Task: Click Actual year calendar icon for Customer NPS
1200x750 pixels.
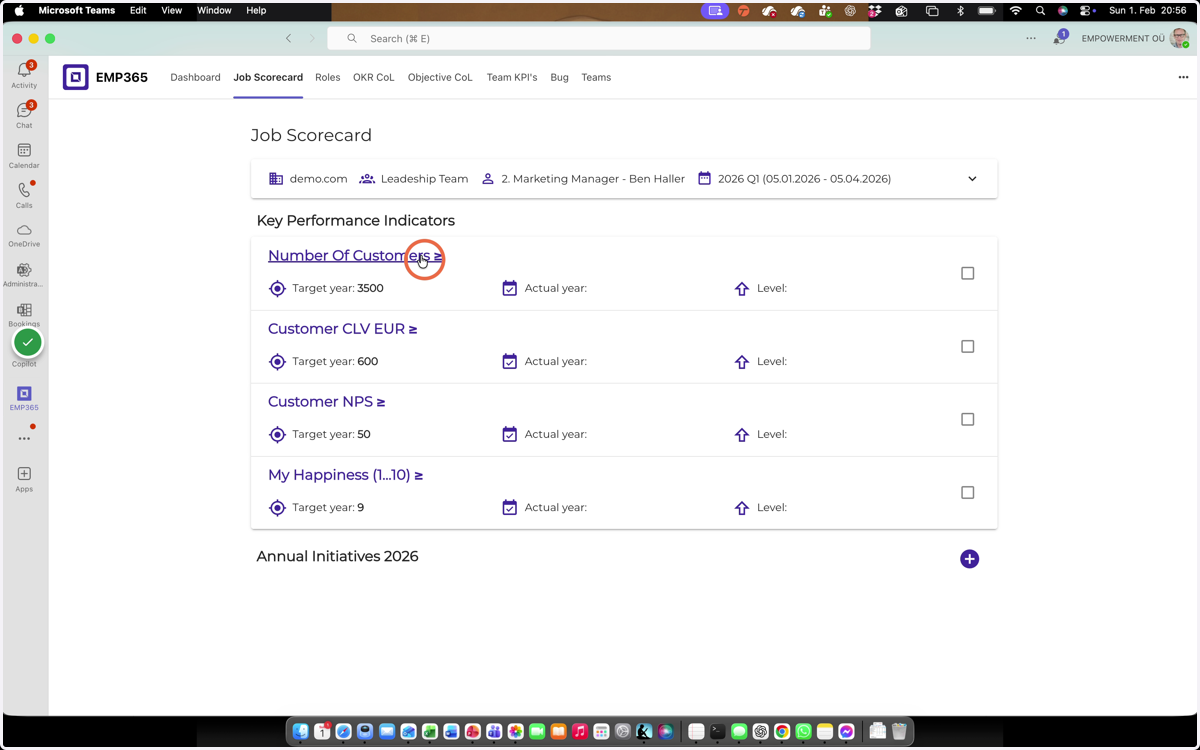Action: coord(509,434)
